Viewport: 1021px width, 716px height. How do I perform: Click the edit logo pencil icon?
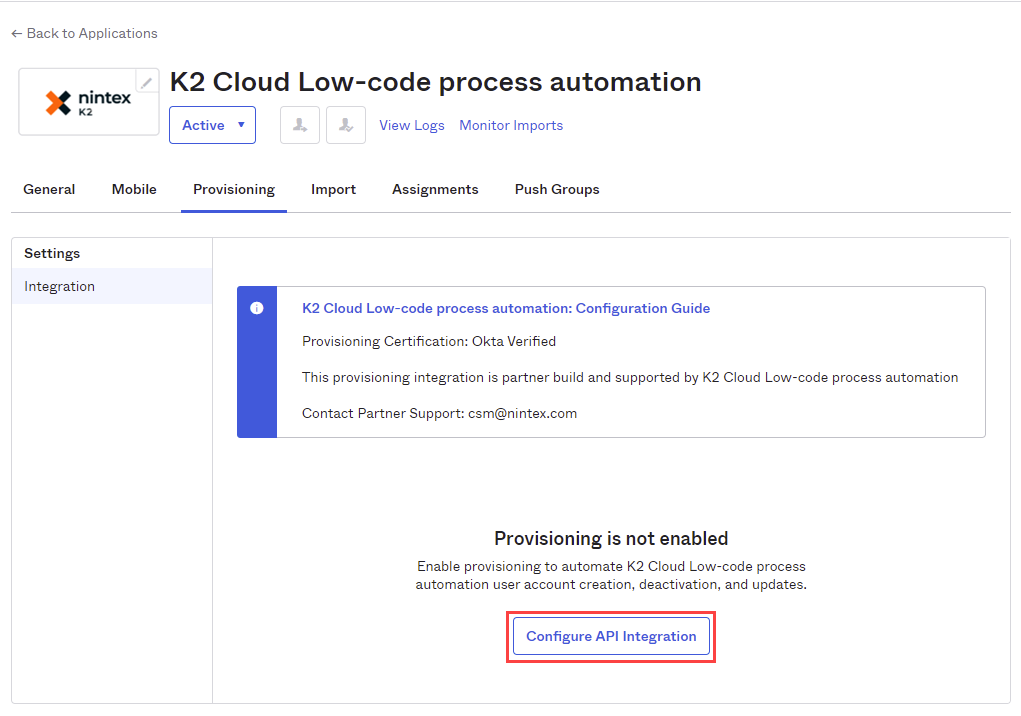147,82
